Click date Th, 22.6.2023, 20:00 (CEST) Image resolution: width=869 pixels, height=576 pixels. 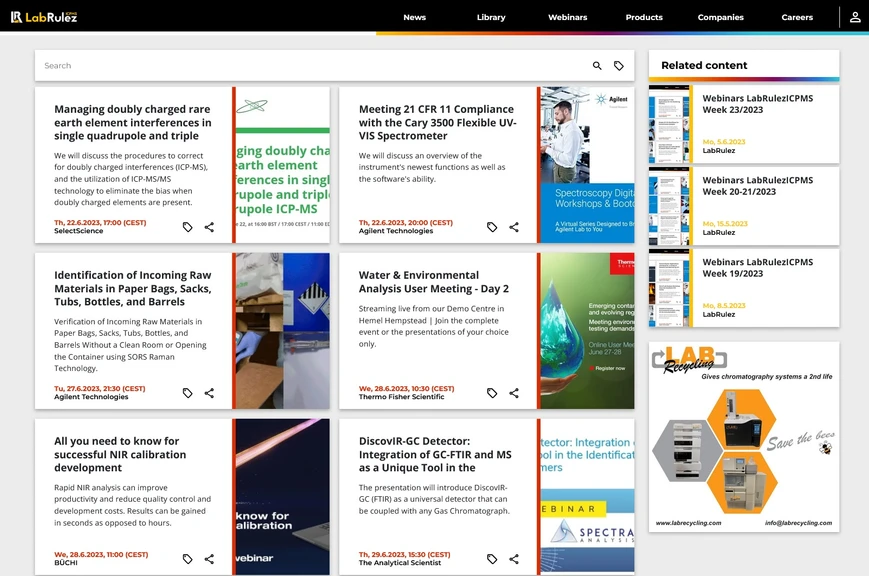point(406,222)
